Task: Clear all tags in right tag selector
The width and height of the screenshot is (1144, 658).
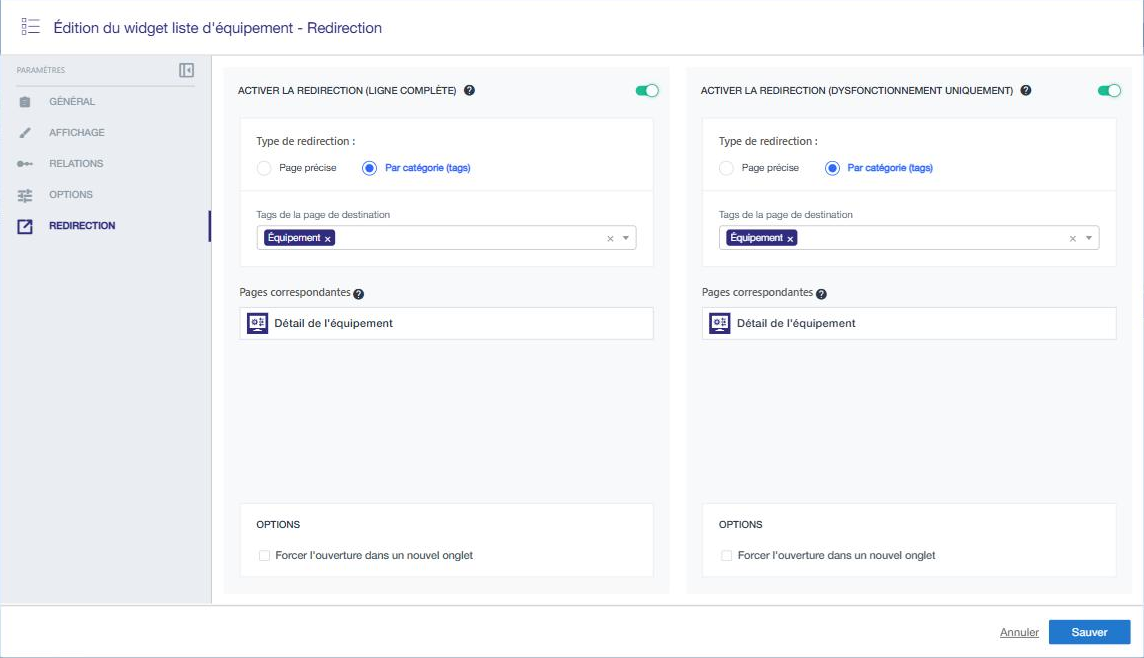Action: pos(1072,239)
